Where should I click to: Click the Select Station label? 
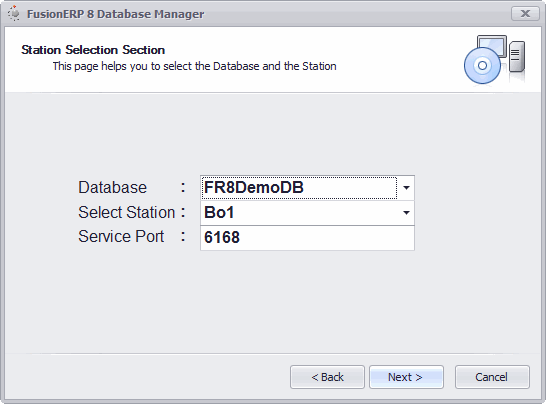(126, 212)
